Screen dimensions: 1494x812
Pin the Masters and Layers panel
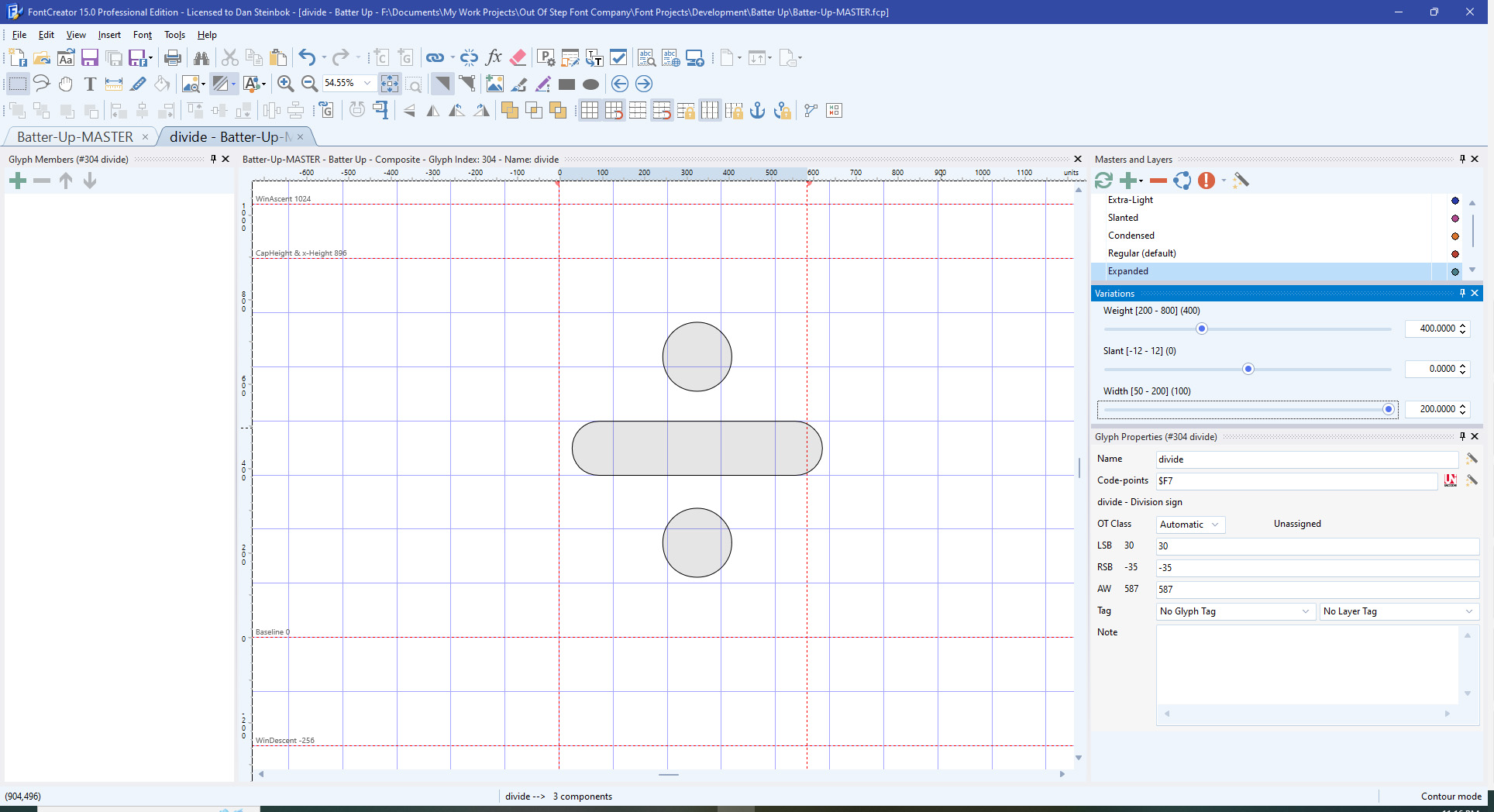pos(1462,159)
